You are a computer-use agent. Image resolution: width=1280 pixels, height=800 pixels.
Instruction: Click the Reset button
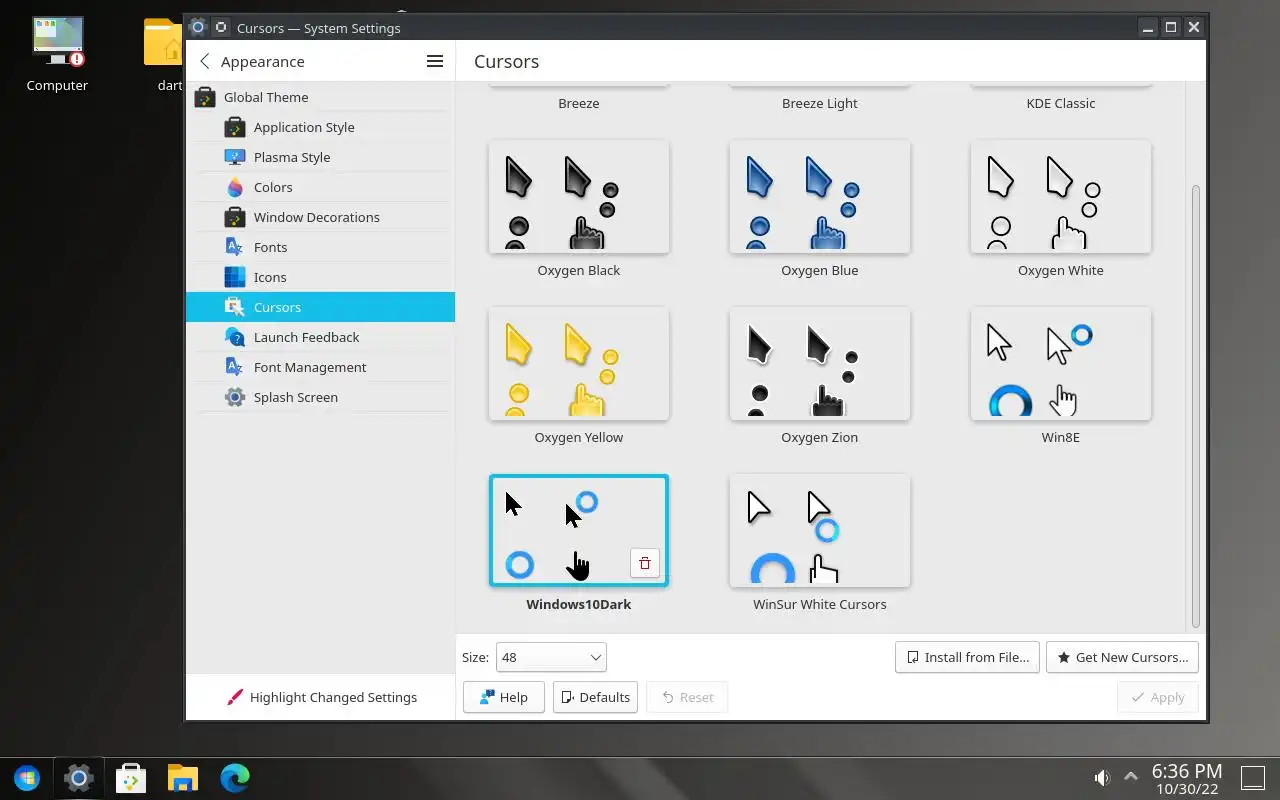click(x=687, y=697)
